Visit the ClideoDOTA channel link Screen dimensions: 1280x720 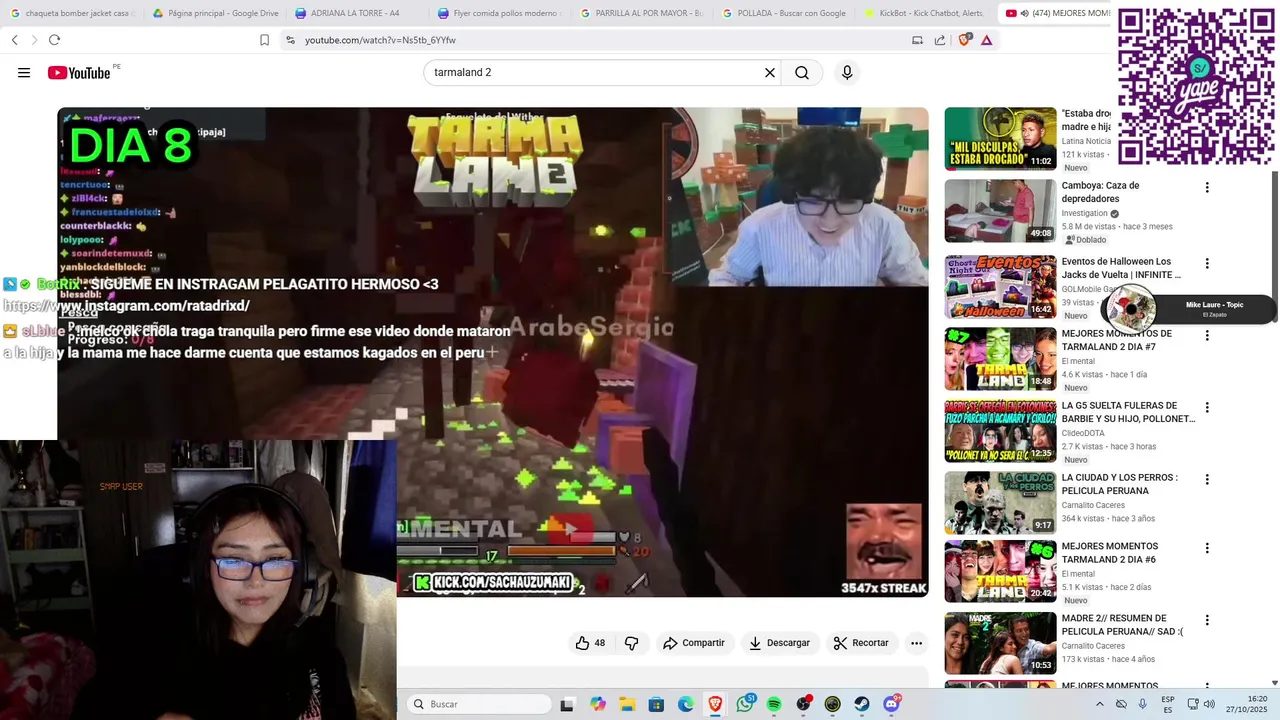(1083, 433)
